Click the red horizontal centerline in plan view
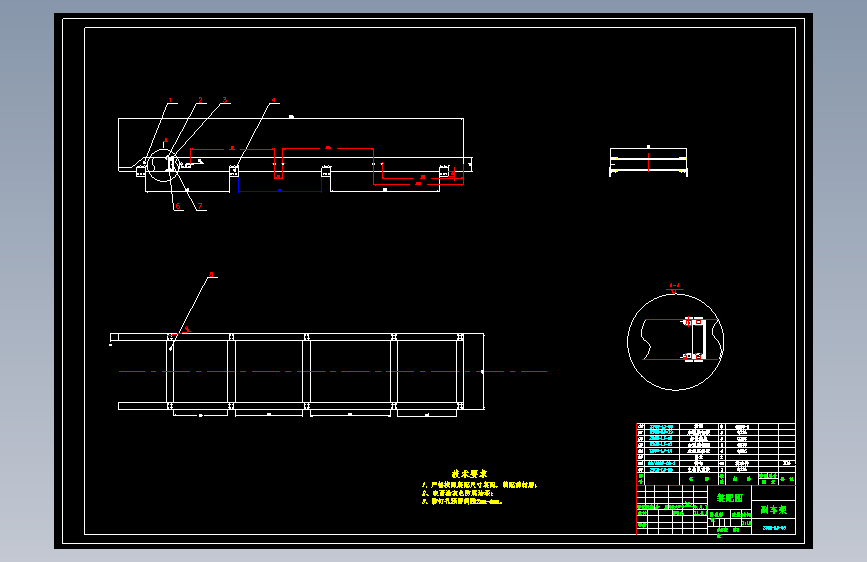 [x=333, y=371]
